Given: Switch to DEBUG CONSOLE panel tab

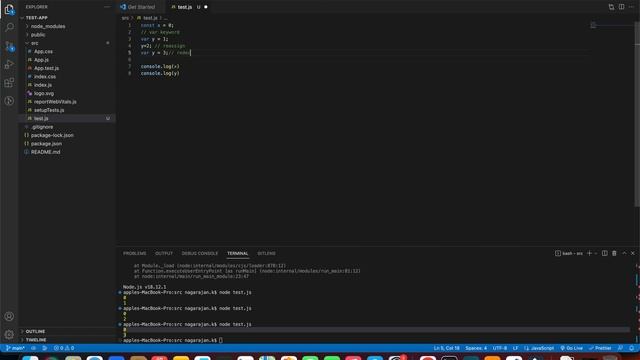Looking at the screenshot, I should (200, 253).
